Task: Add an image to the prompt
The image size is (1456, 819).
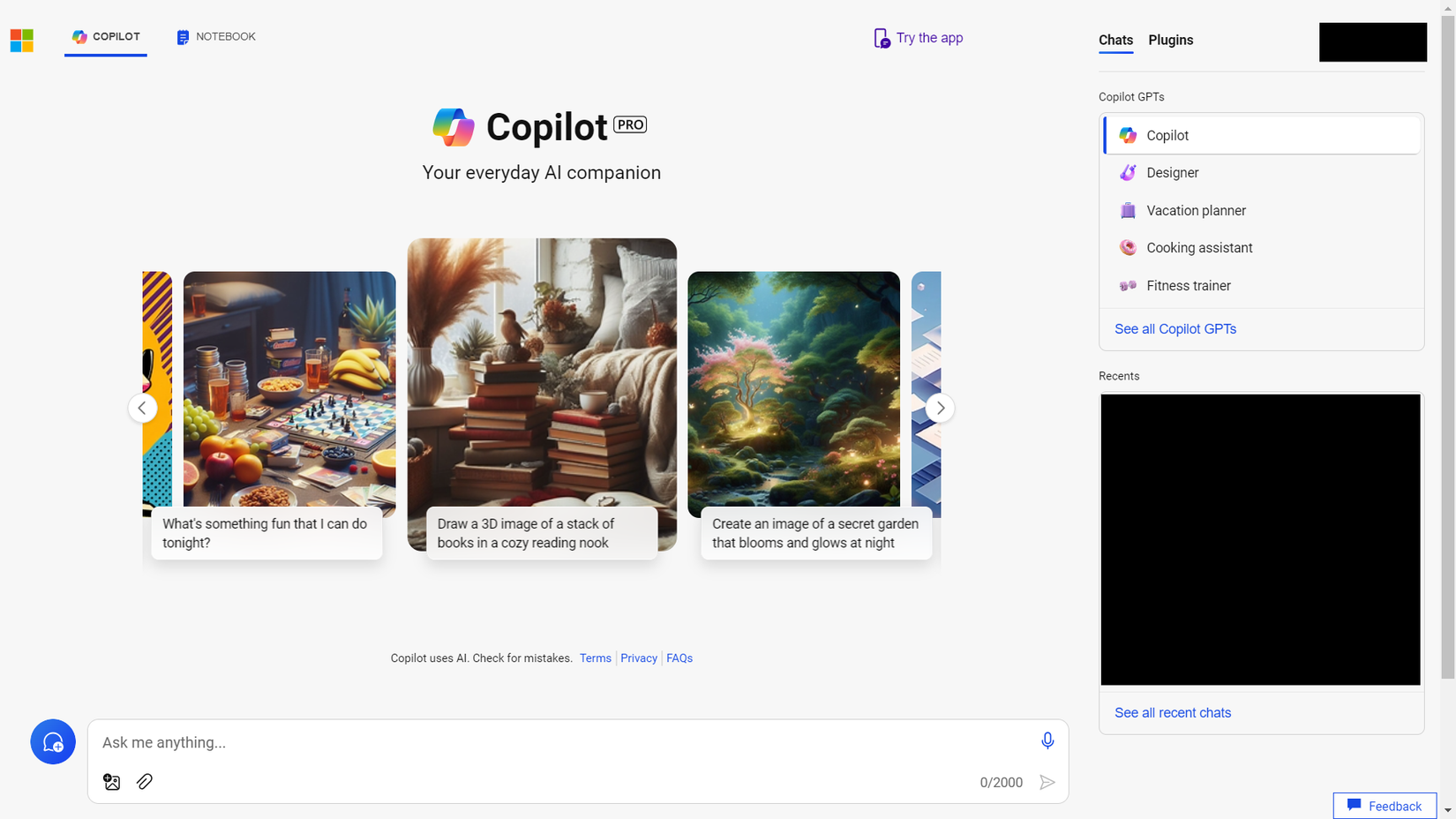Action: [111, 782]
